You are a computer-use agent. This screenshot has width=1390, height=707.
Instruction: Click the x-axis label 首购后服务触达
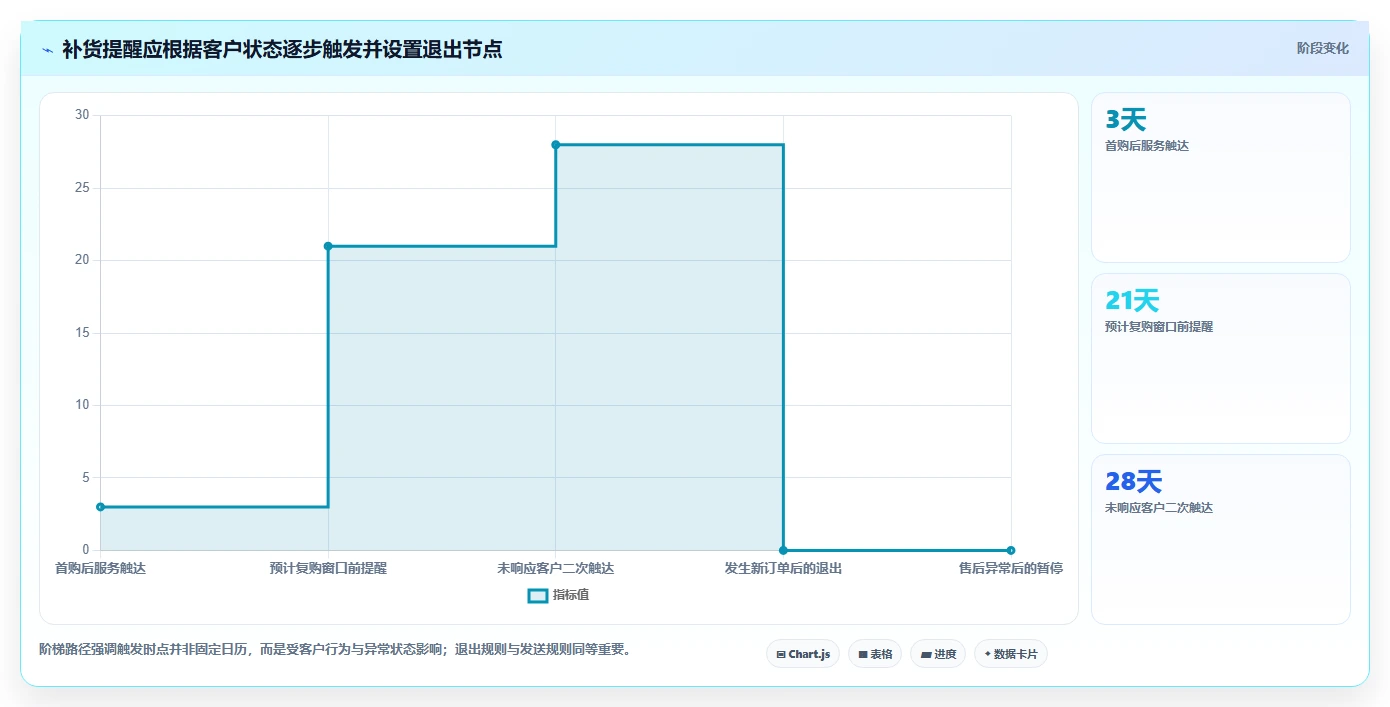pyautogui.click(x=100, y=568)
